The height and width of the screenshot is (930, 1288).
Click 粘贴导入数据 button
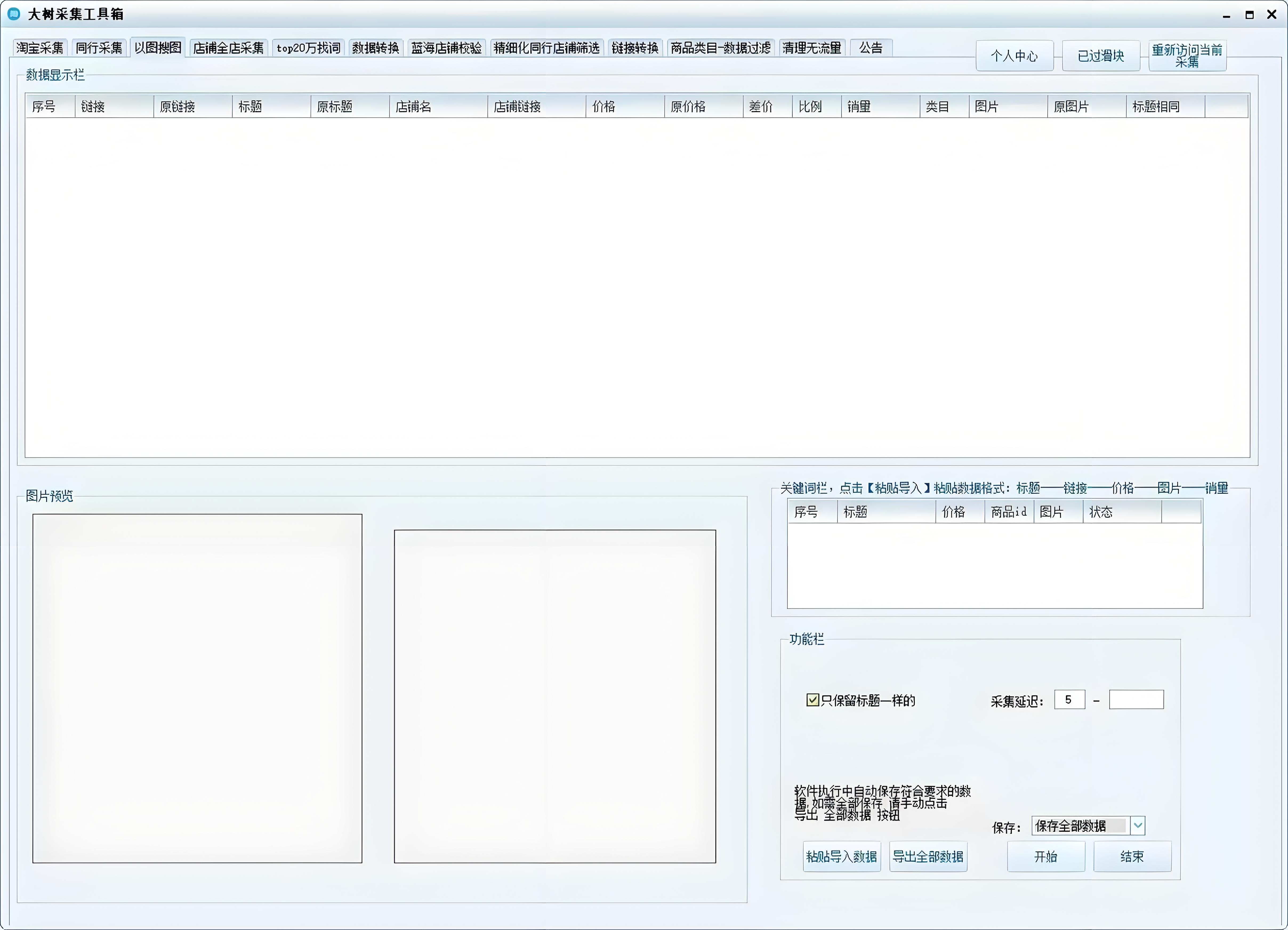tap(842, 856)
